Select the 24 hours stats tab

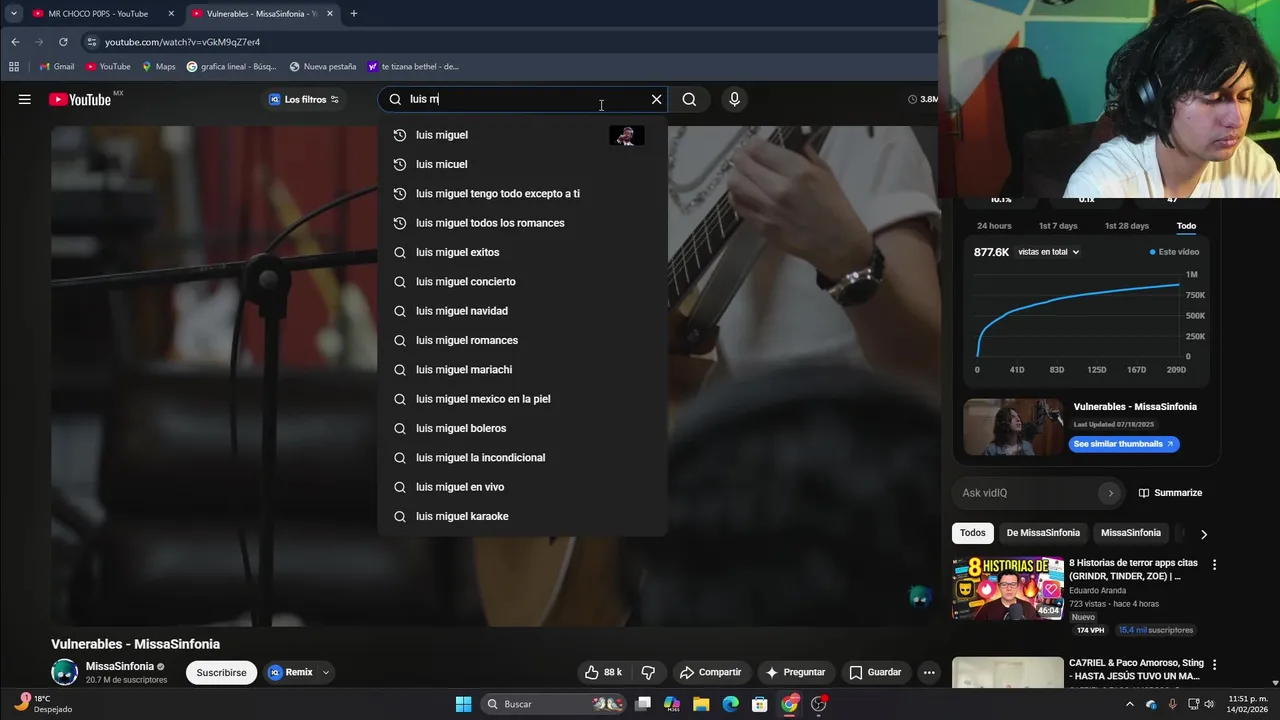994,226
